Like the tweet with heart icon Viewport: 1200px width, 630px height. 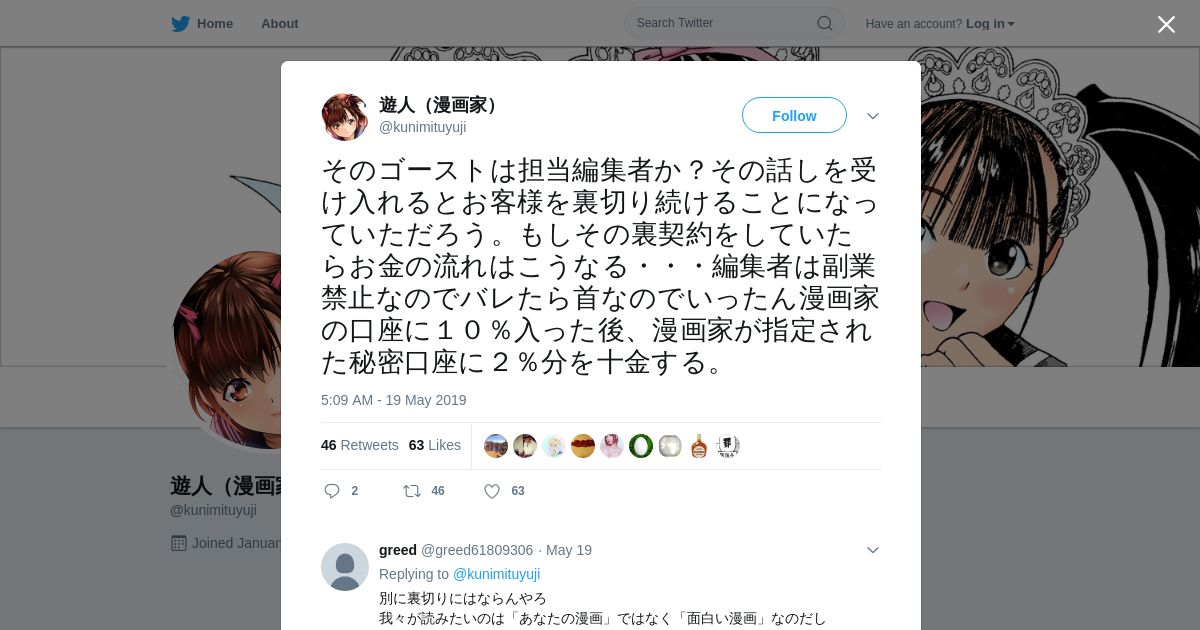pyautogui.click(x=492, y=491)
